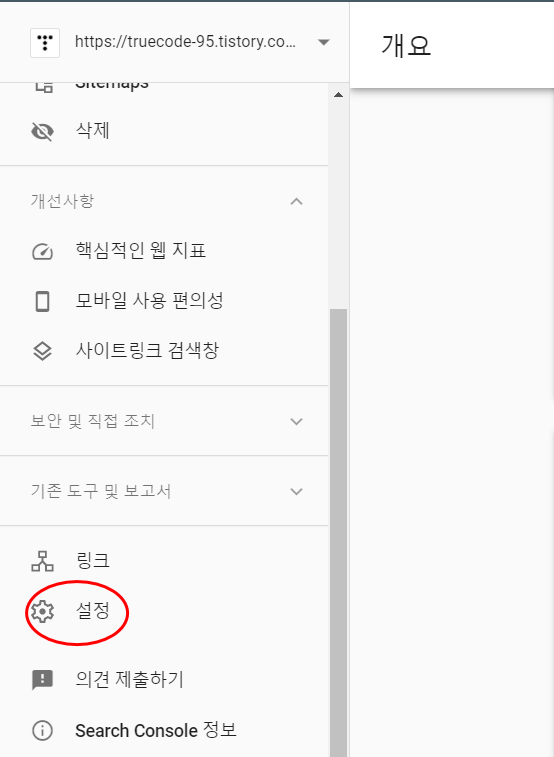Click the Tistory site favicon icon
Viewport: 554px width, 757px height.
coord(45,43)
